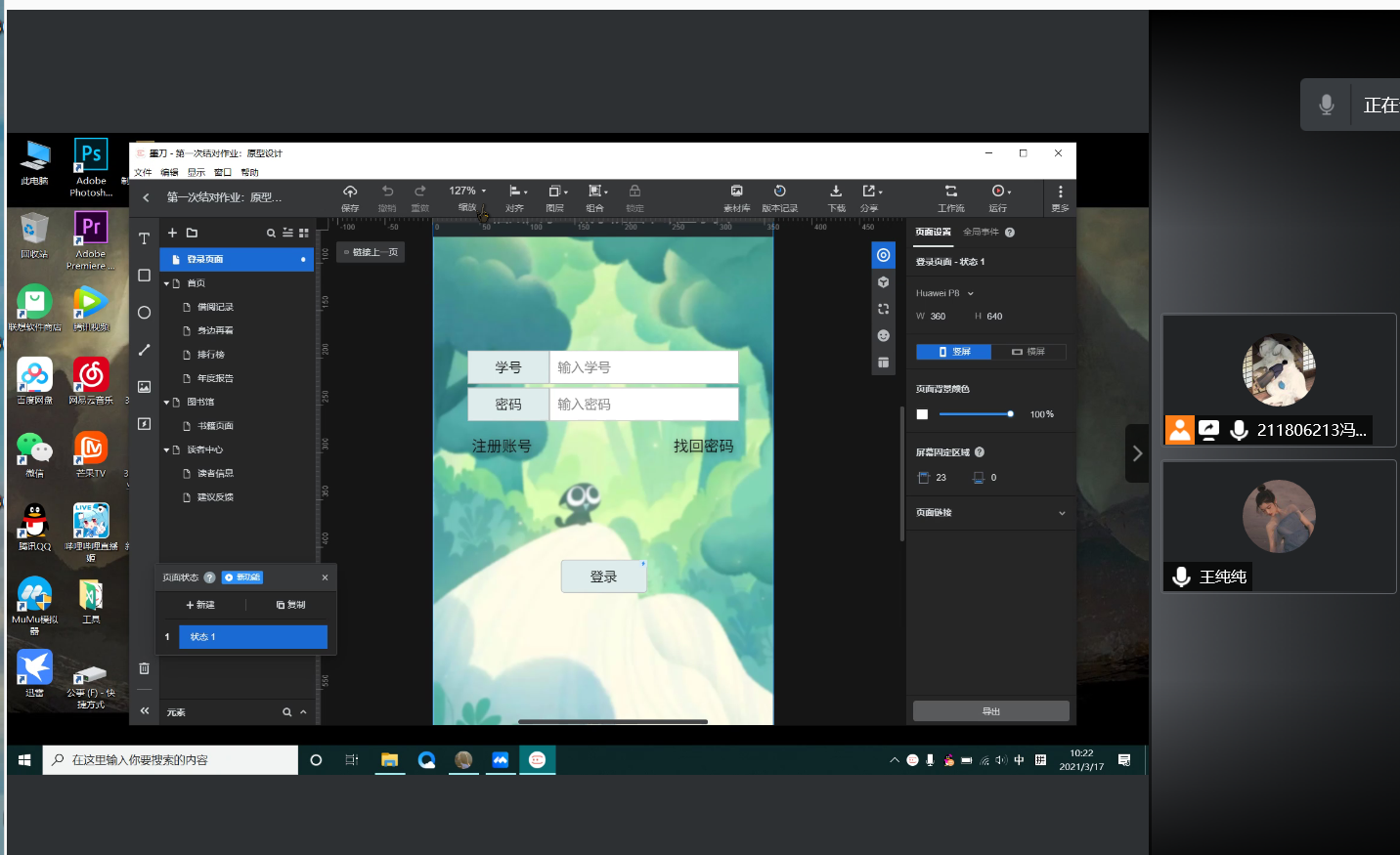Select the Image tool
The height and width of the screenshot is (855, 1400).
pyautogui.click(x=144, y=387)
